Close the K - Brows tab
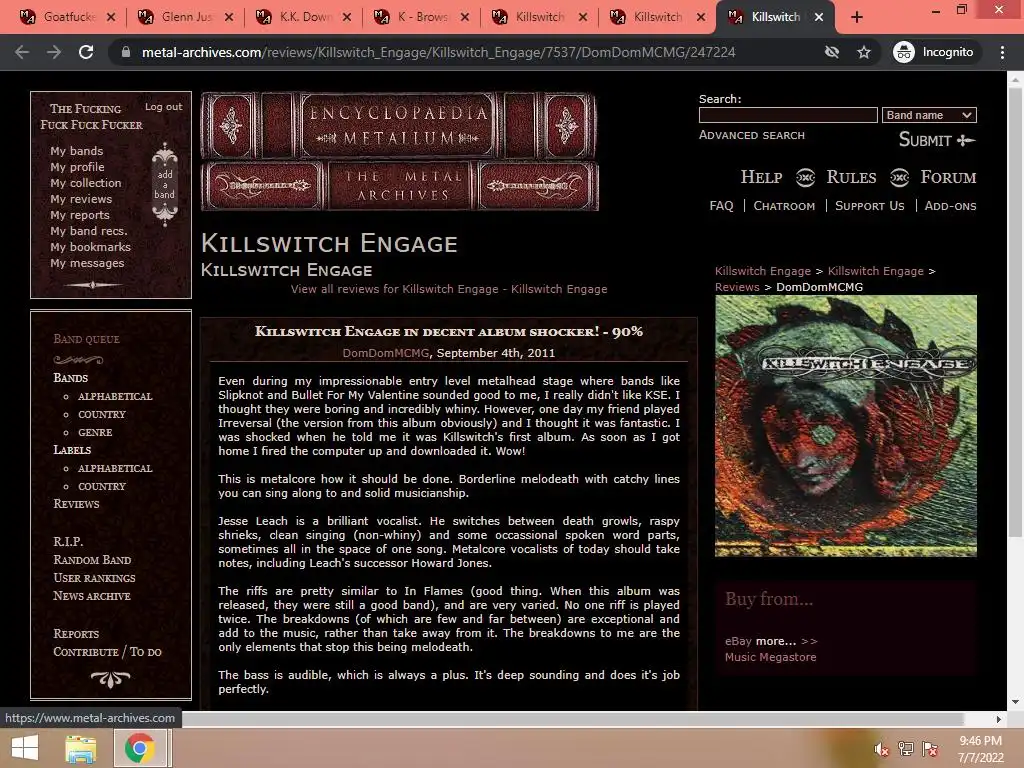Image resolution: width=1024 pixels, height=768 pixels. tap(464, 17)
